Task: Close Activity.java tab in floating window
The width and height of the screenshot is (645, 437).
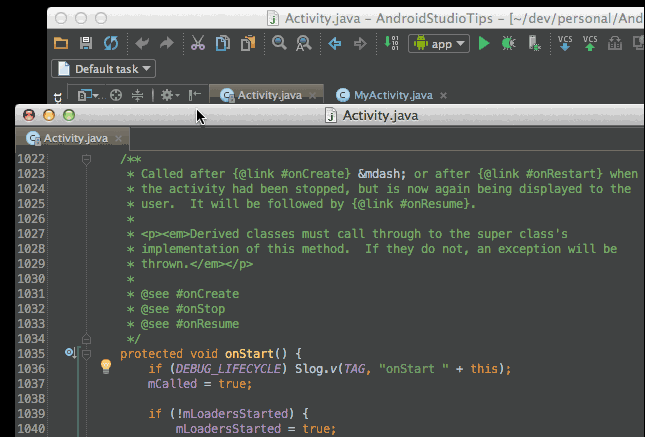Action: click(118, 138)
